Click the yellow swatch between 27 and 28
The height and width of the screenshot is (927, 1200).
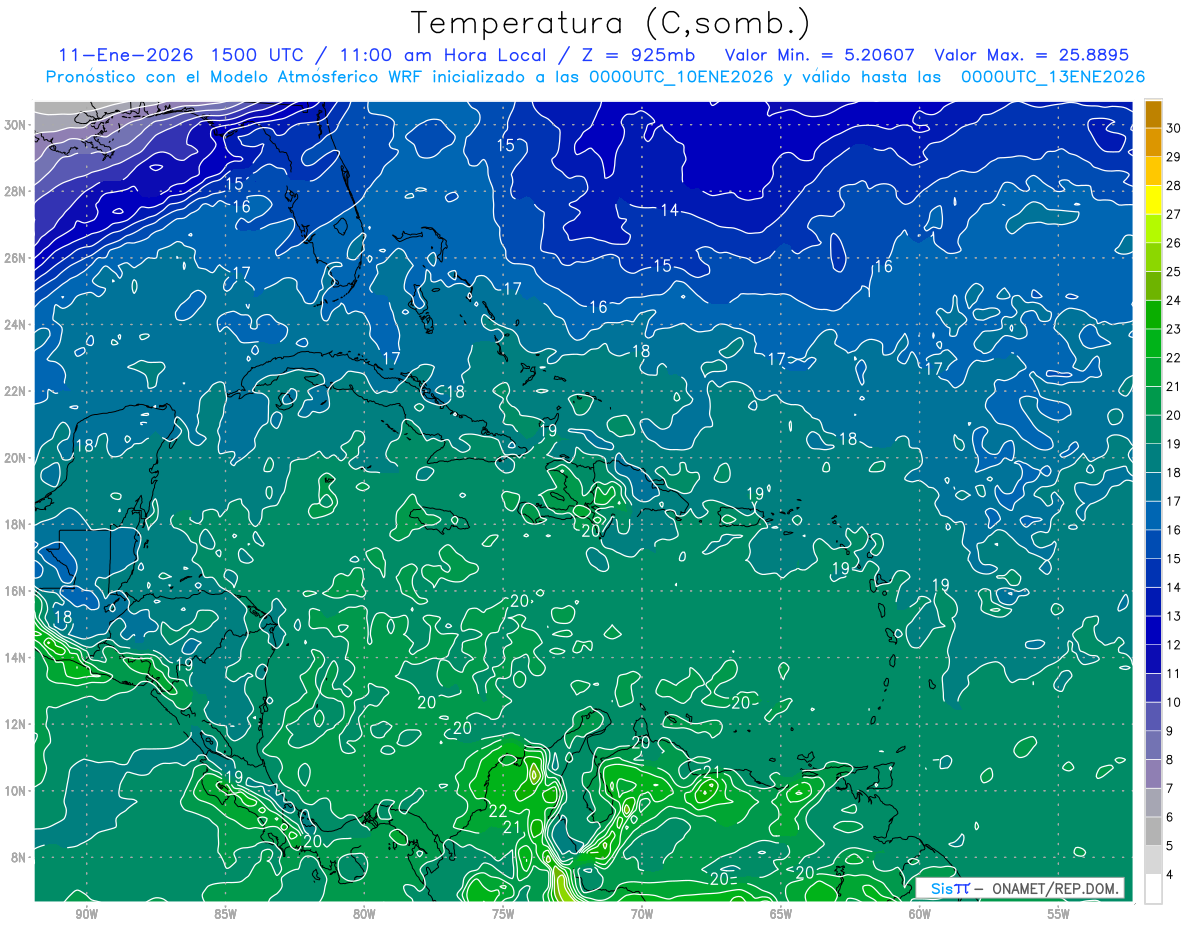coord(1153,200)
